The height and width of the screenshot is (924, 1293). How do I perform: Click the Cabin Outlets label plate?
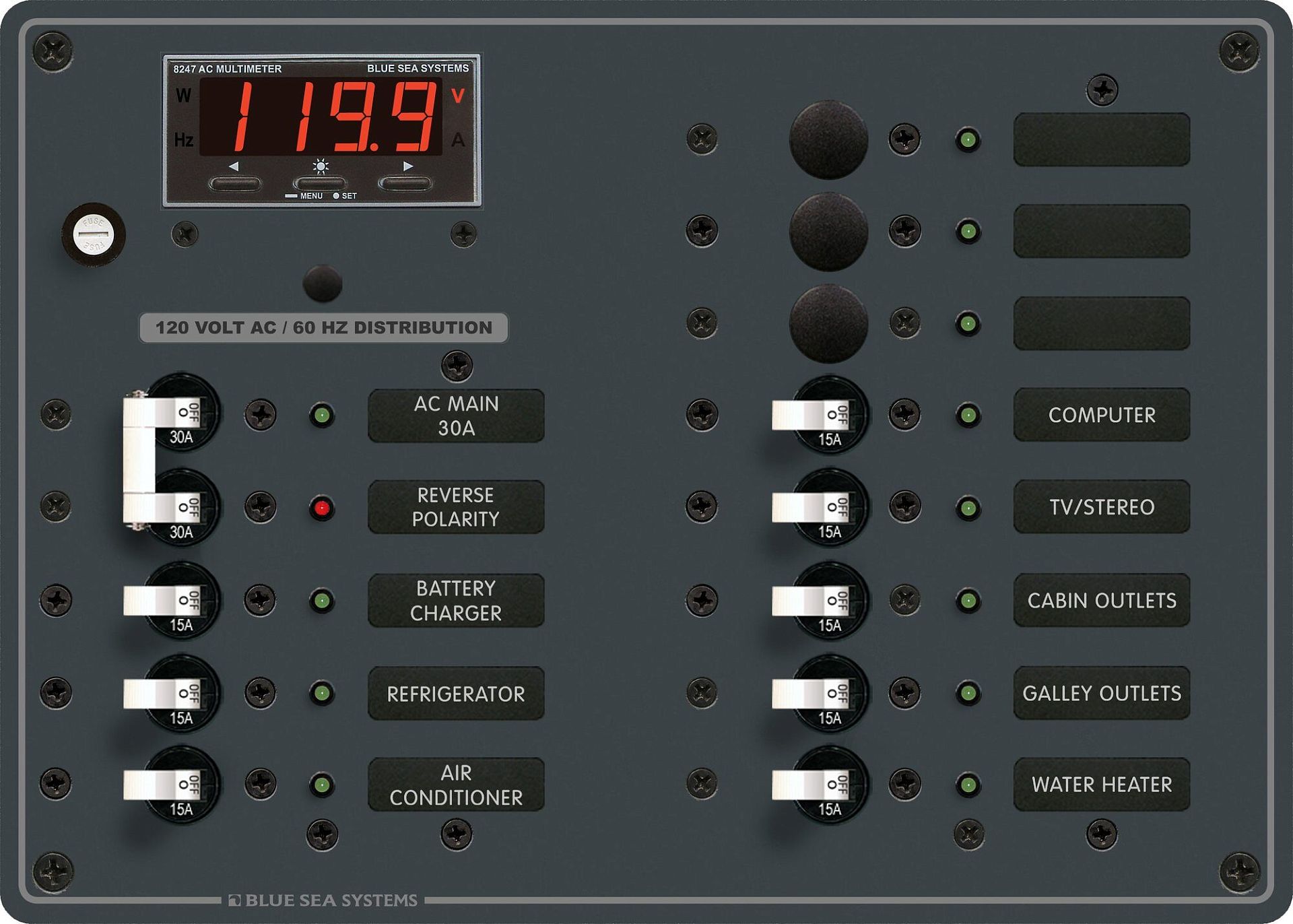[1102, 600]
